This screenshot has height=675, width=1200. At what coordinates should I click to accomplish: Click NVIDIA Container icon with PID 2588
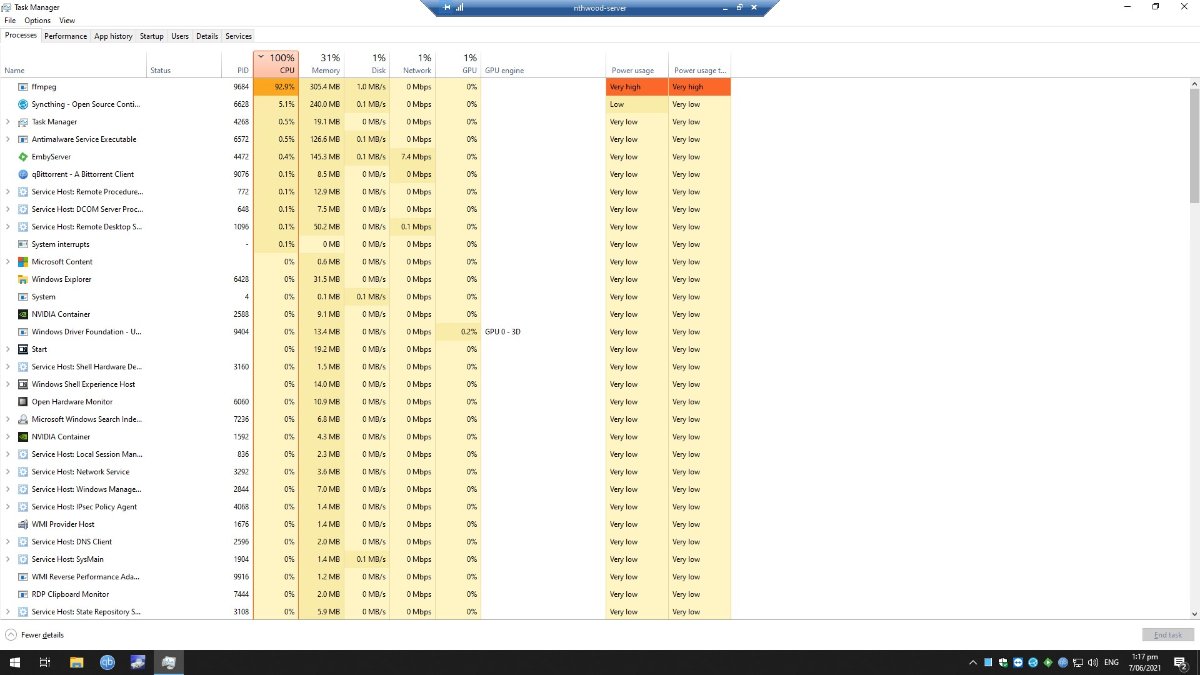[x=23, y=314]
